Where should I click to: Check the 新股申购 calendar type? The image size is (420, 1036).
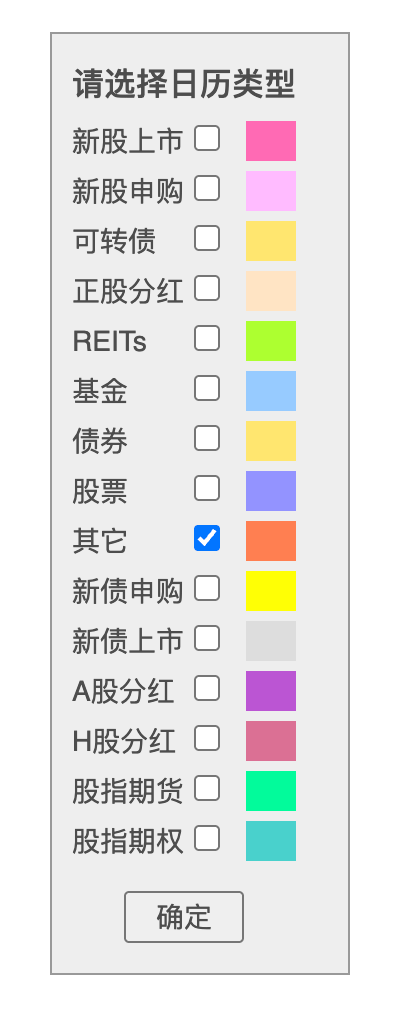[x=207, y=188]
